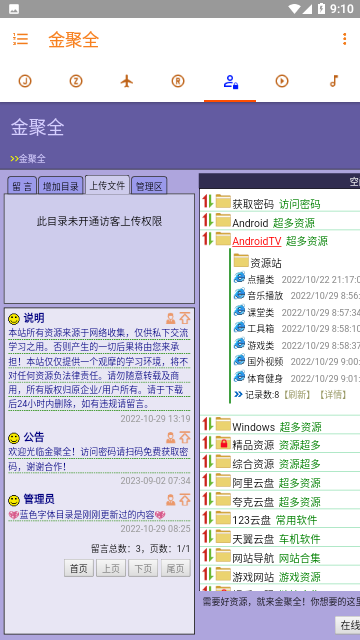Expand the 游戏网站 folder
The height and width of the screenshot is (640, 360).
click(x=253, y=577)
